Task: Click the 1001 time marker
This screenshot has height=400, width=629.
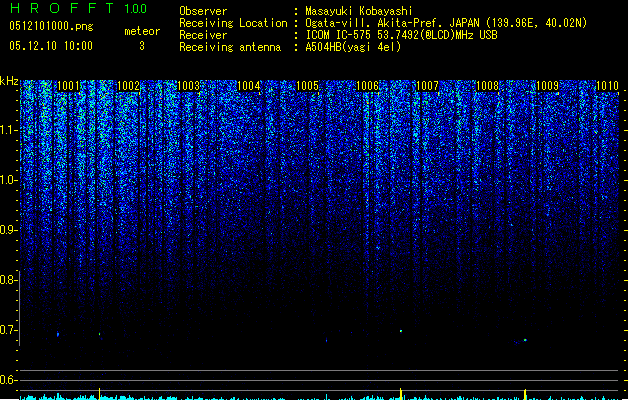Action: tap(69, 86)
